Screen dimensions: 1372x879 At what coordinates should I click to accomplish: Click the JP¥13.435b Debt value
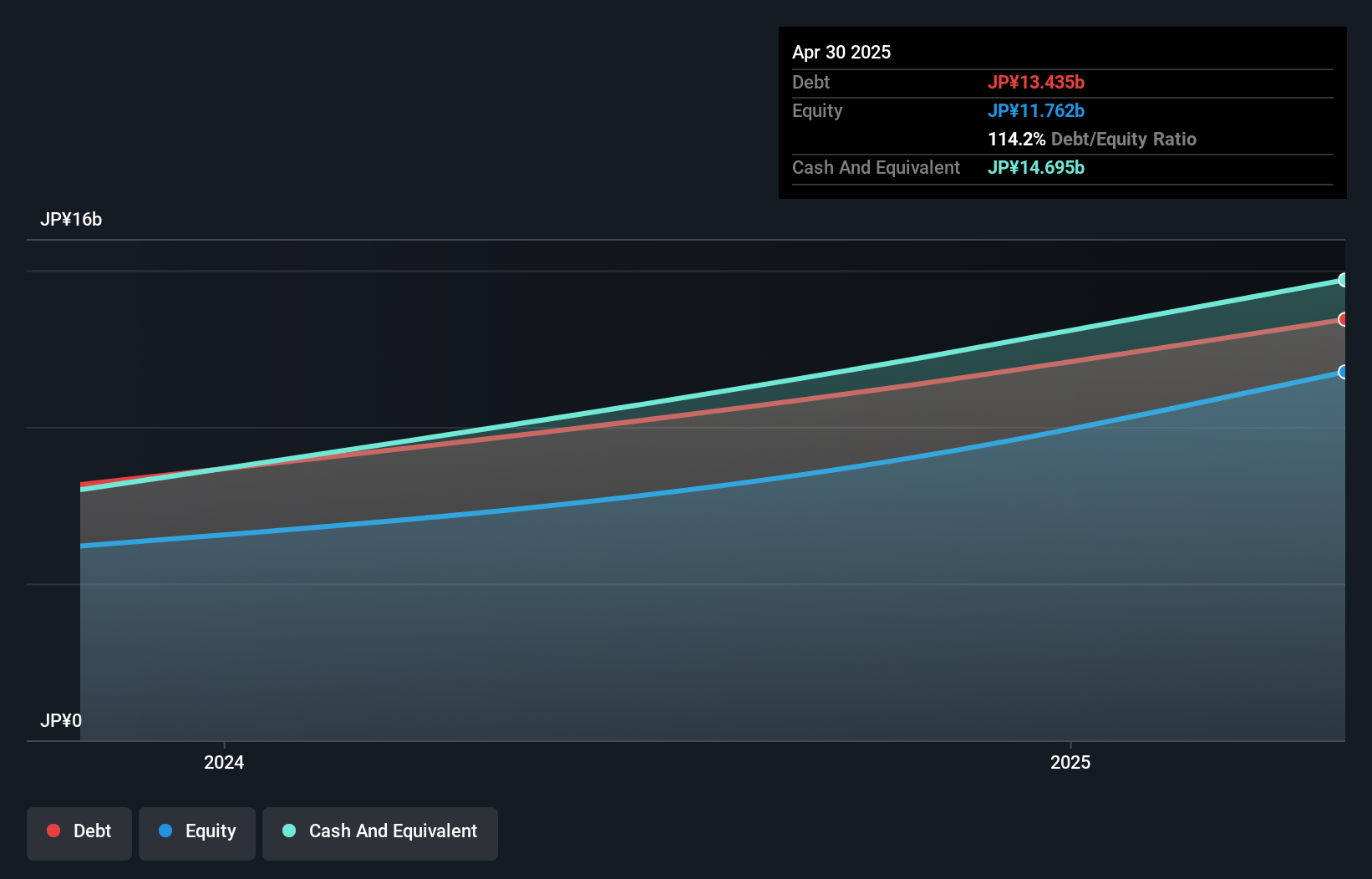tap(1037, 82)
